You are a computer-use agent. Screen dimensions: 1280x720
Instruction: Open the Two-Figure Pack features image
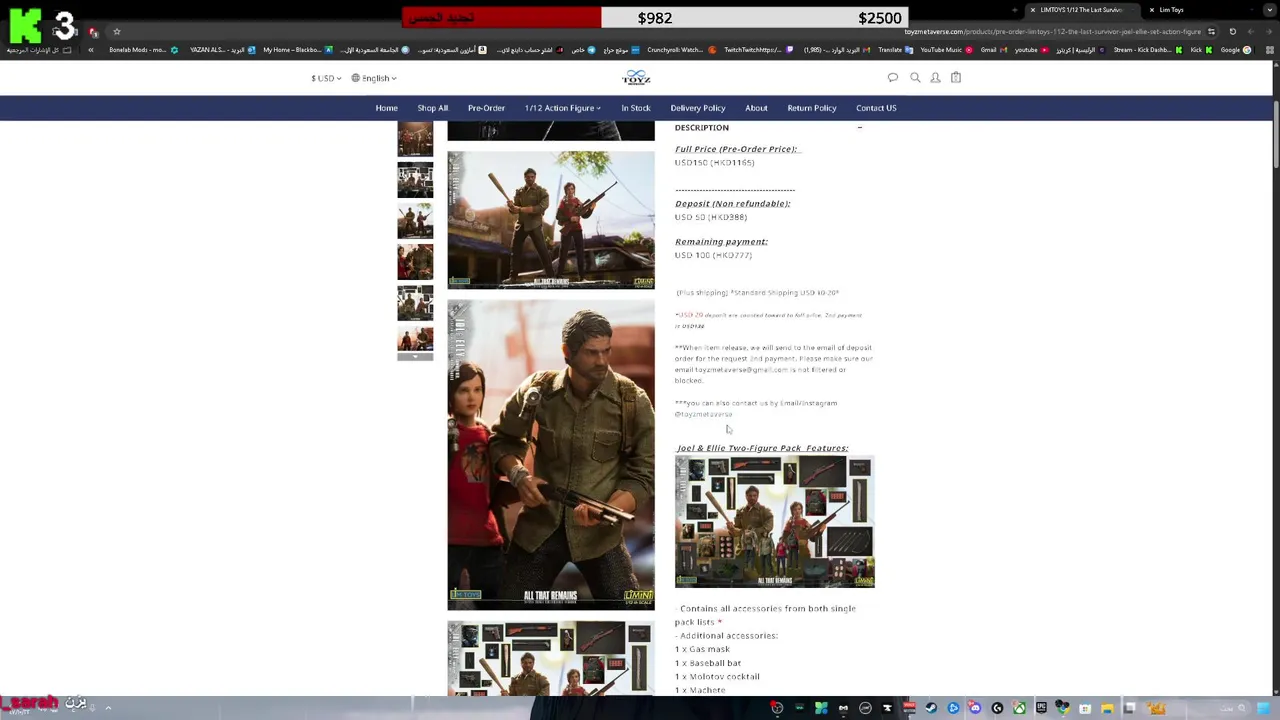point(774,521)
